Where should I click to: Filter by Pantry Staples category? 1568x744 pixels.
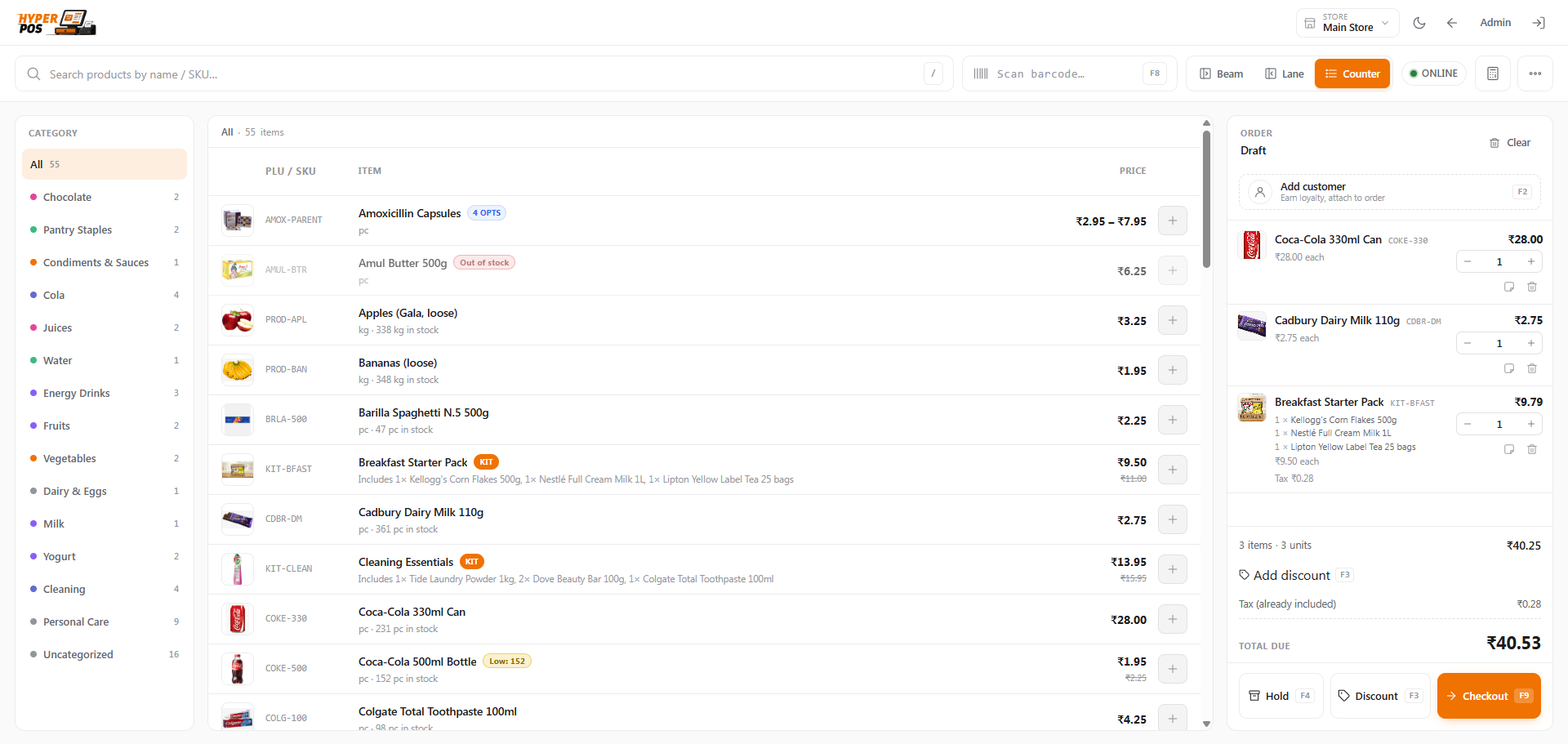pos(105,229)
